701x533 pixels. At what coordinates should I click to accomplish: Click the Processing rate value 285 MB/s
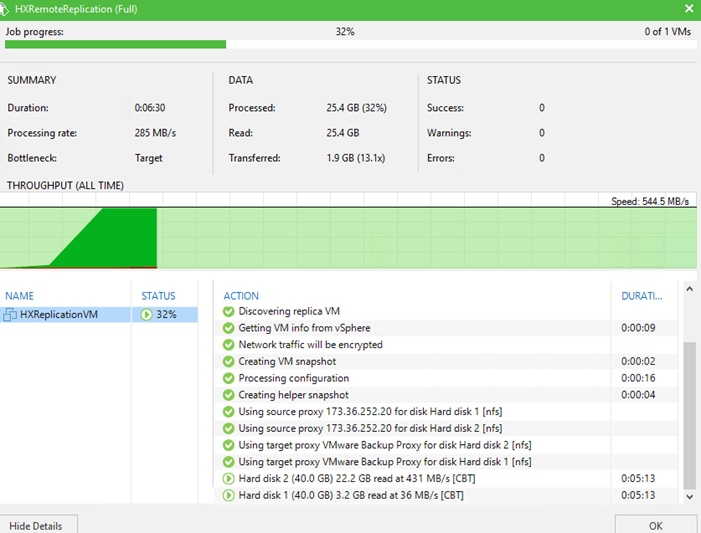155,133
